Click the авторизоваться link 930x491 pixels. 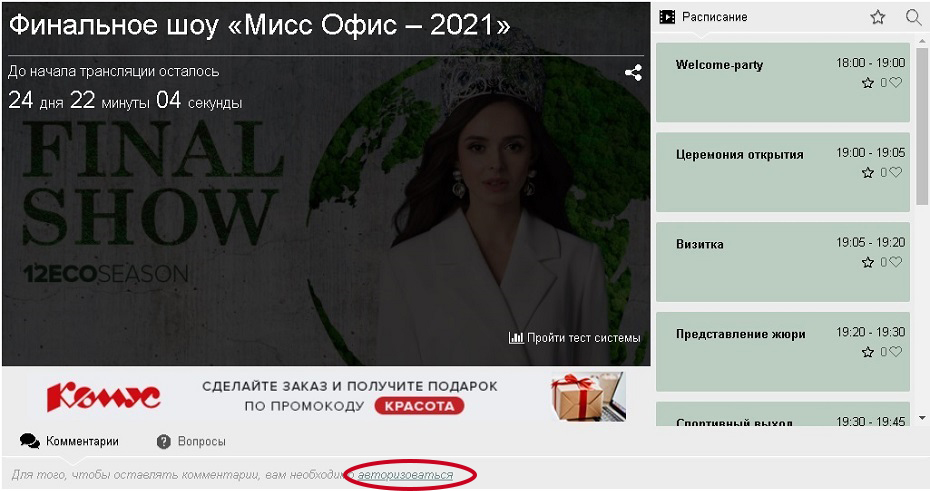(405, 475)
